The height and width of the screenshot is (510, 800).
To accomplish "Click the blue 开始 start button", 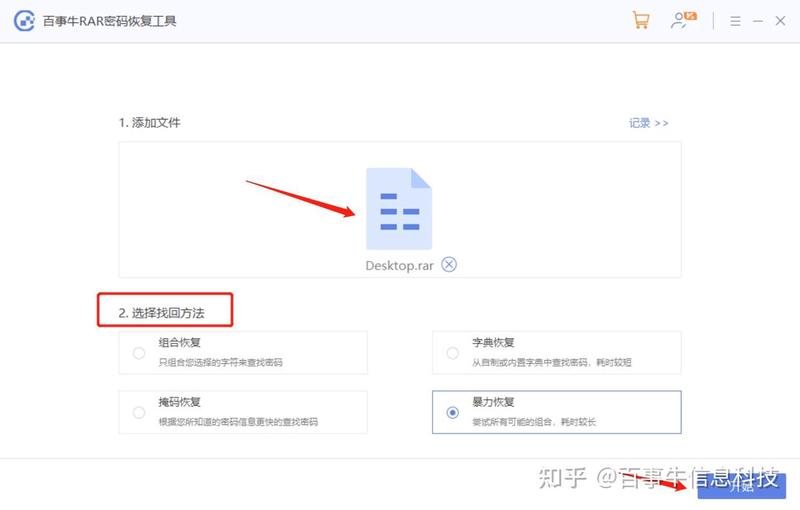I will click(742, 486).
